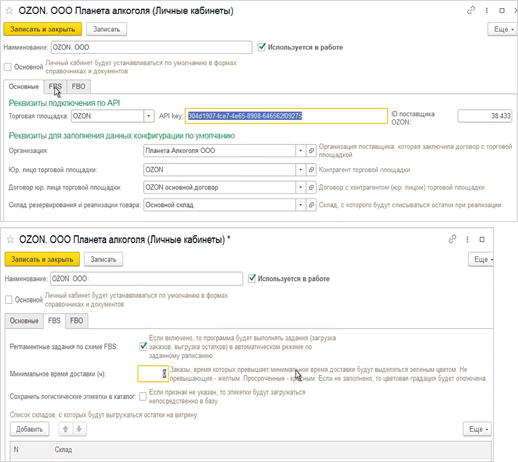Open linked record icon beside Основной склад

pyautogui.click(x=311, y=205)
